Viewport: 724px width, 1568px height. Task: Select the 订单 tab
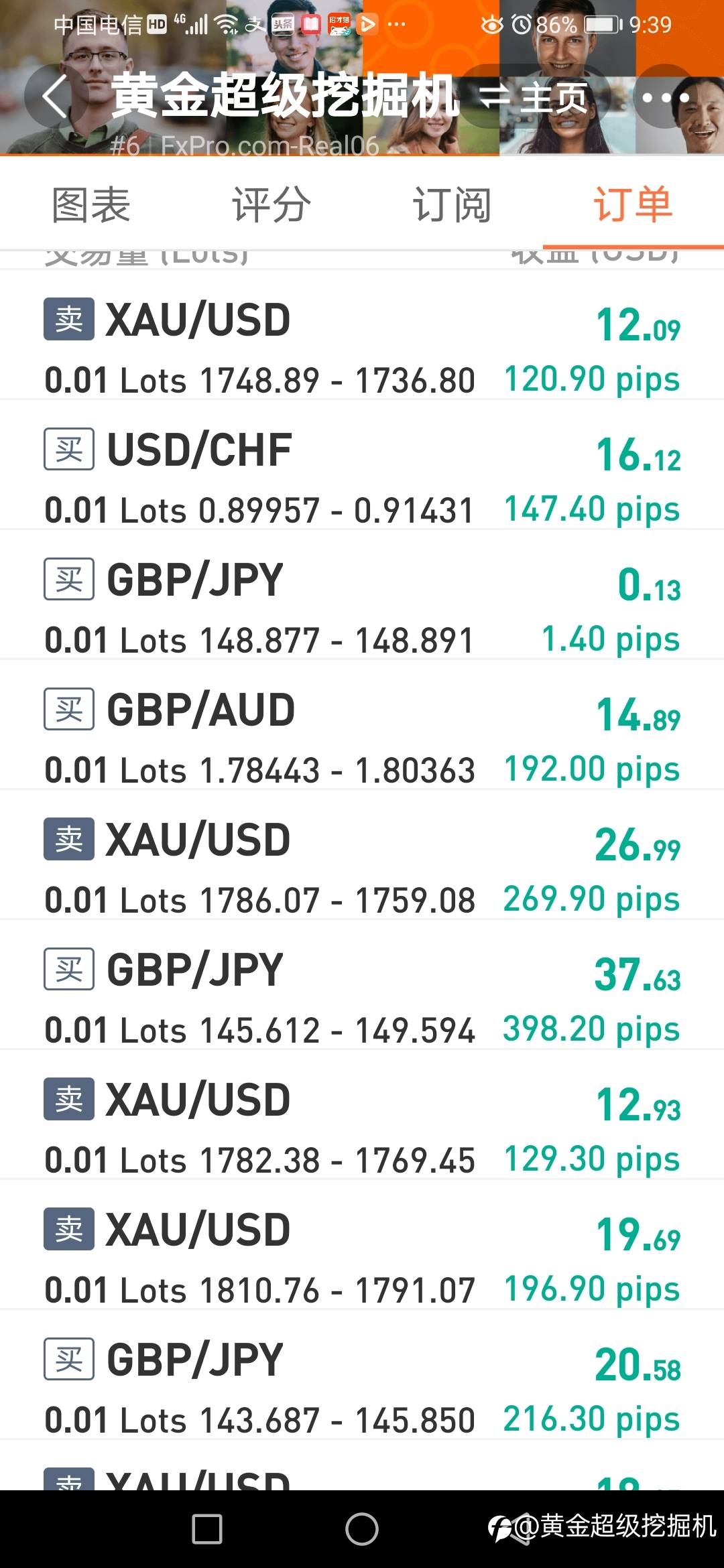click(633, 205)
